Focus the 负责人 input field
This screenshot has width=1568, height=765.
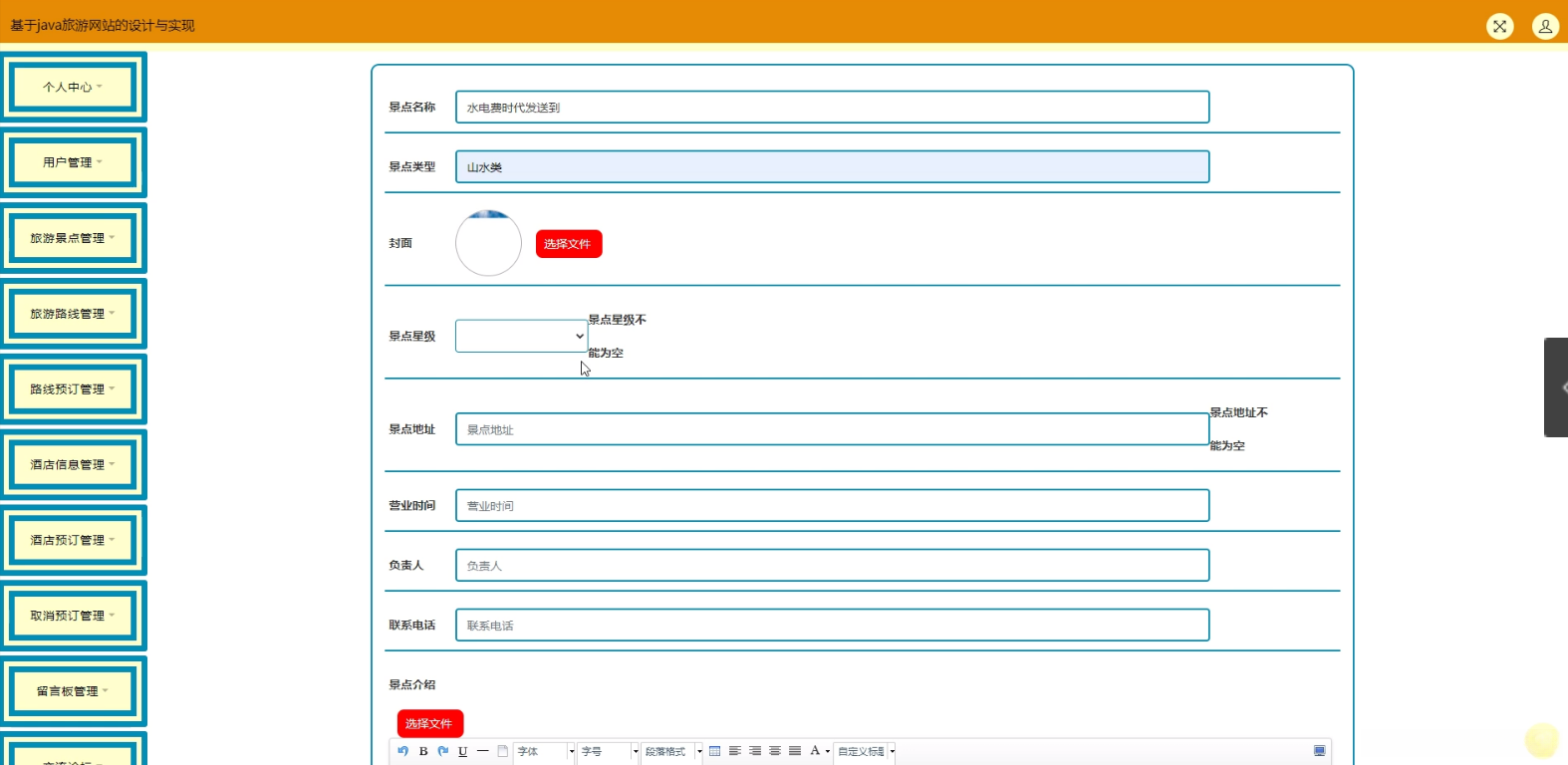coord(832,566)
